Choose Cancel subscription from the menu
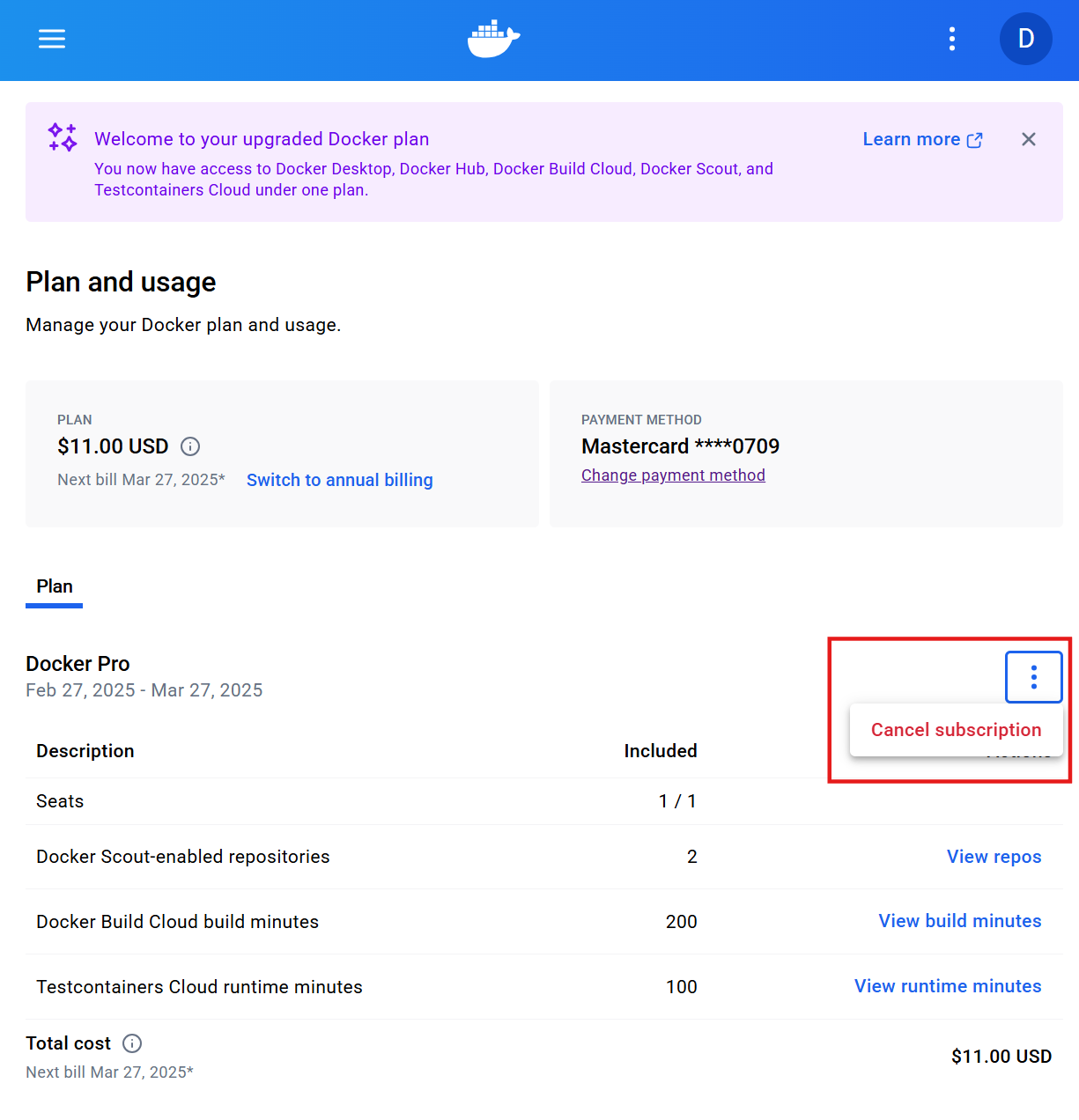1079x1120 pixels. click(x=956, y=730)
